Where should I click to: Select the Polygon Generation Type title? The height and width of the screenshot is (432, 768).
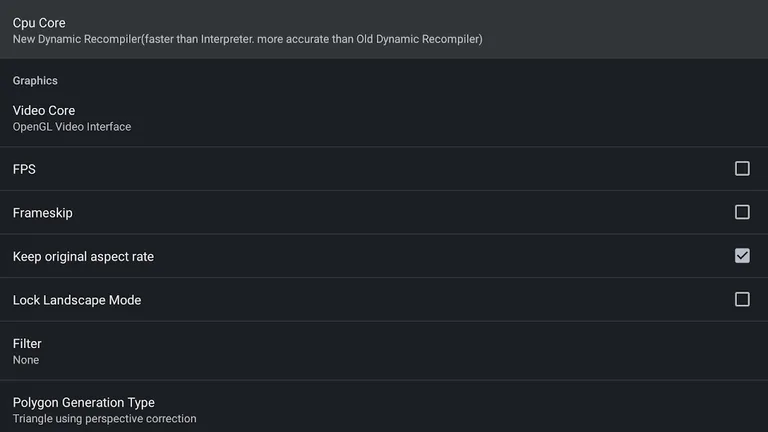pyautogui.click(x=84, y=402)
